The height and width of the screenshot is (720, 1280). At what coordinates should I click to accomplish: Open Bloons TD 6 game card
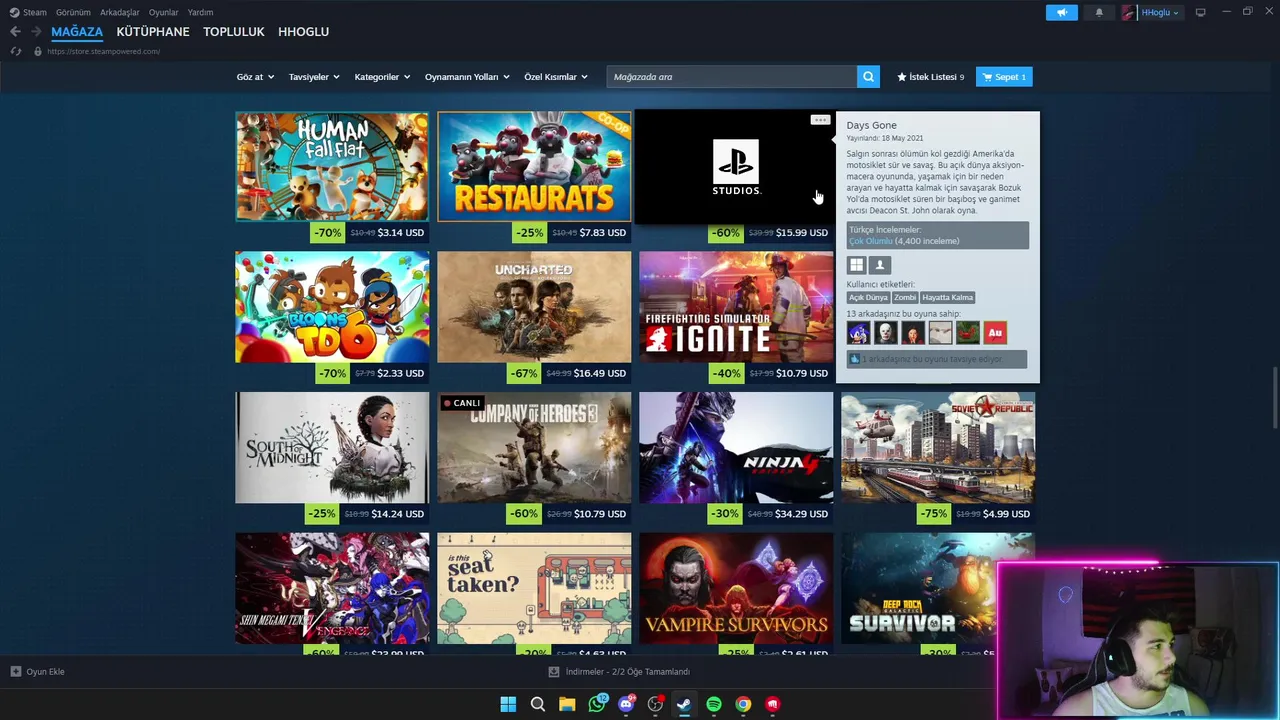click(x=332, y=306)
